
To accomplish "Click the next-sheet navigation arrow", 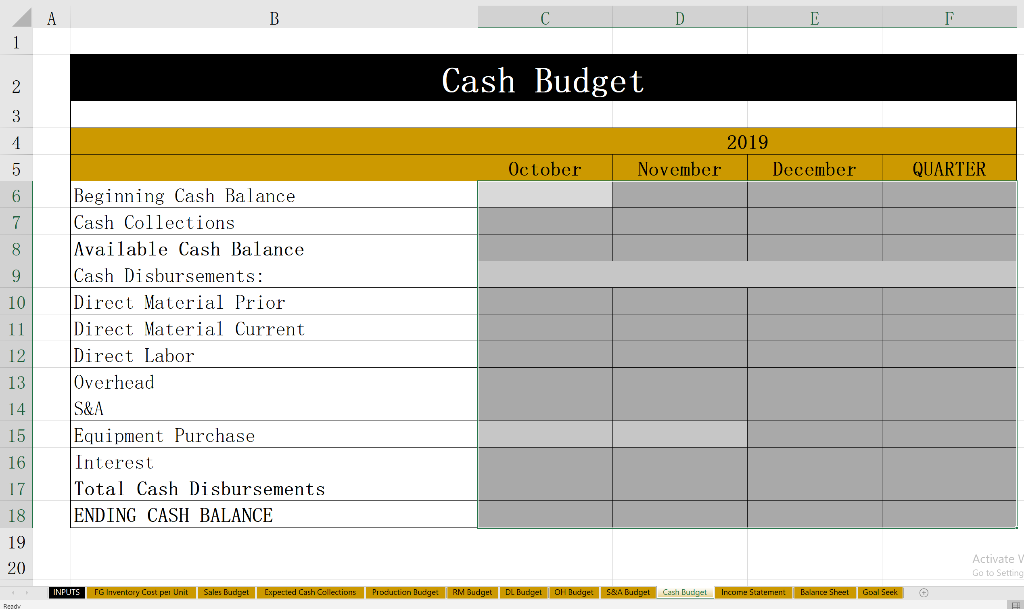I will coord(28,592).
